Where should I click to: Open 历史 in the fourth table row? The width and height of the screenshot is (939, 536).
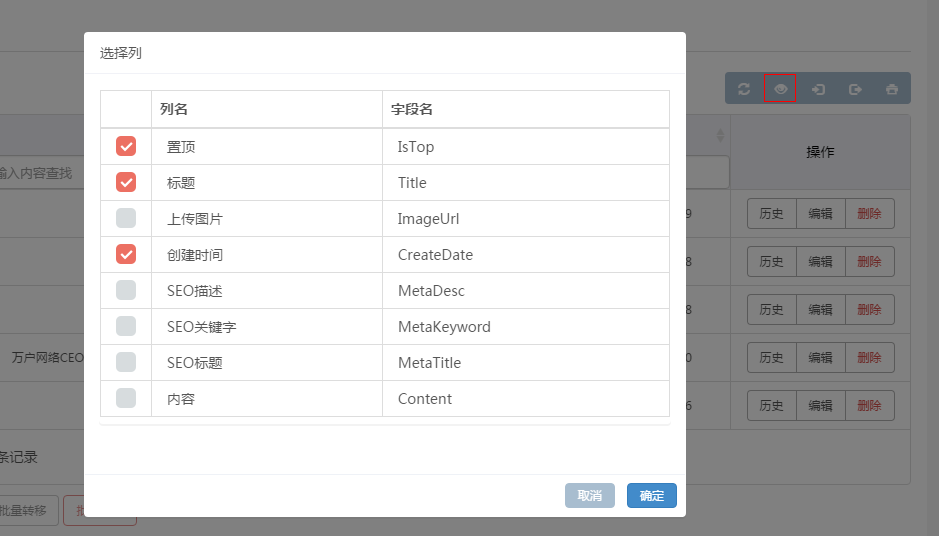tap(771, 358)
